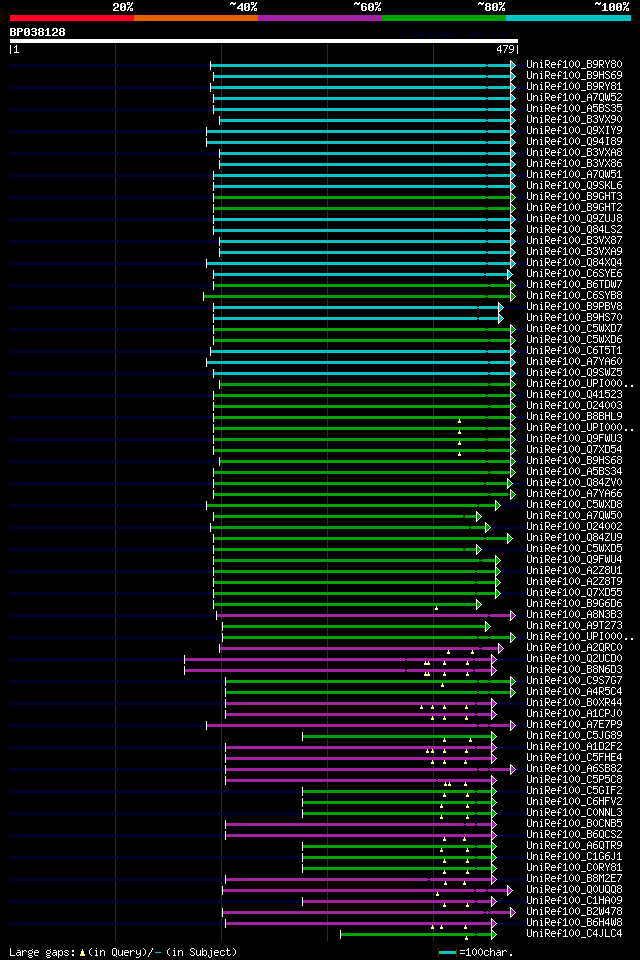
Task: Select hit UniRef100_B9RY80
Action: pos(574,64)
